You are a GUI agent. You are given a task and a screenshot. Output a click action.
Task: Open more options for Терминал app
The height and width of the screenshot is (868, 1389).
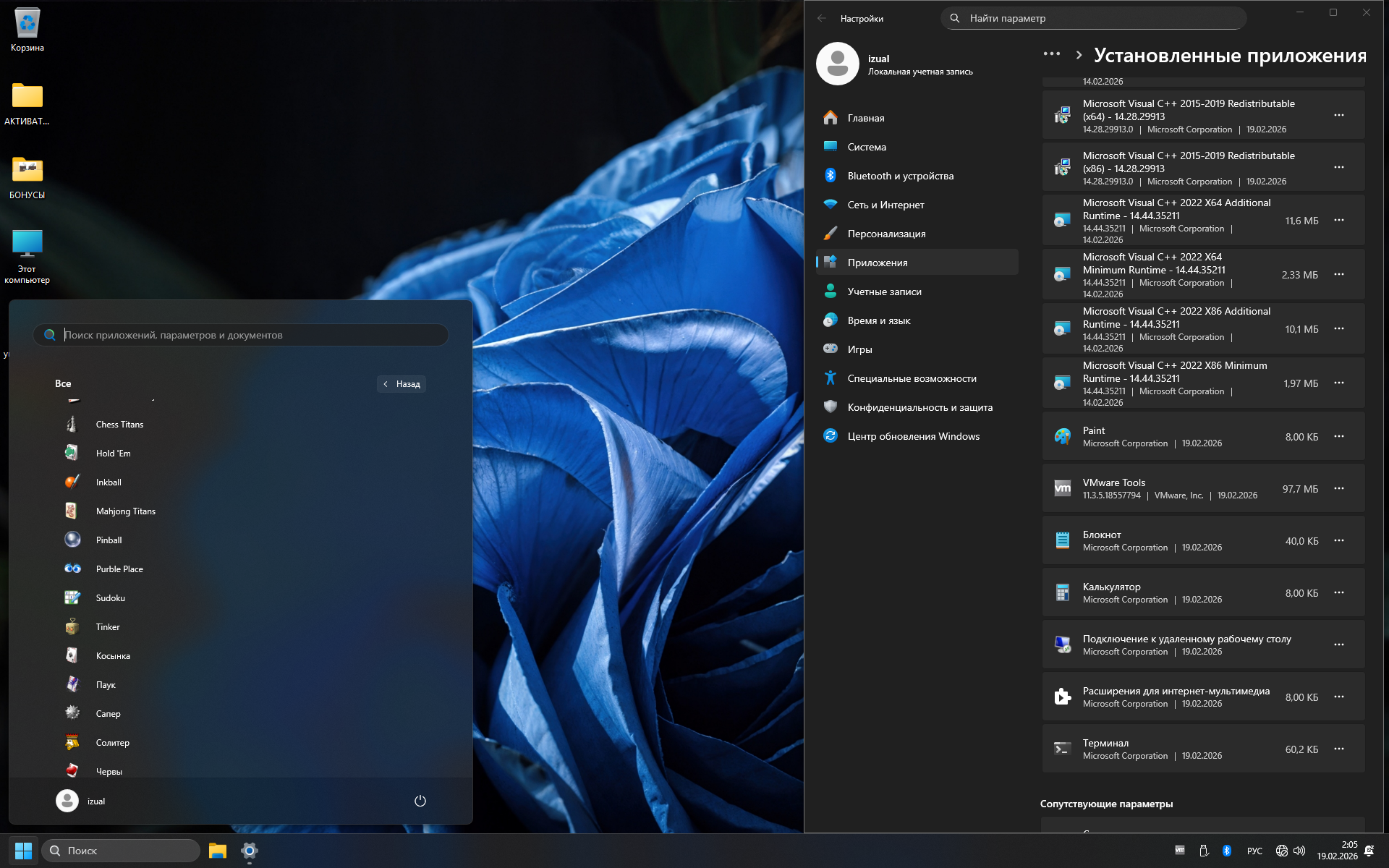pyautogui.click(x=1338, y=749)
